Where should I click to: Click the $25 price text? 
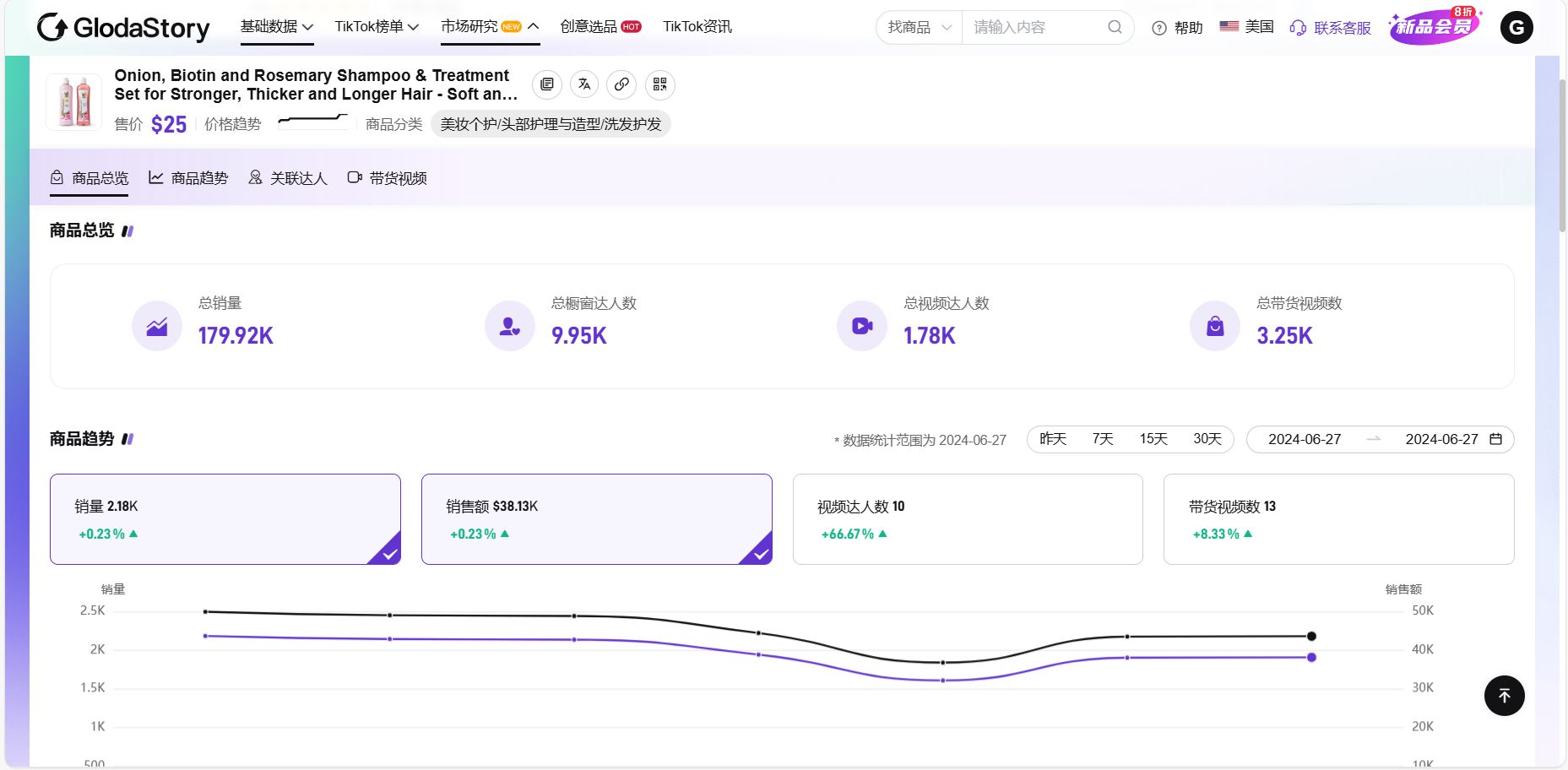(x=169, y=125)
